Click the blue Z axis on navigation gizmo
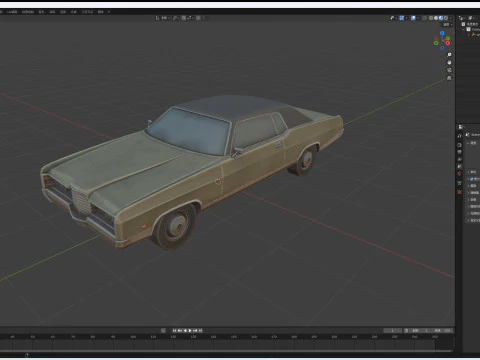The image size is (480, 360). click(x=442, y=33)
